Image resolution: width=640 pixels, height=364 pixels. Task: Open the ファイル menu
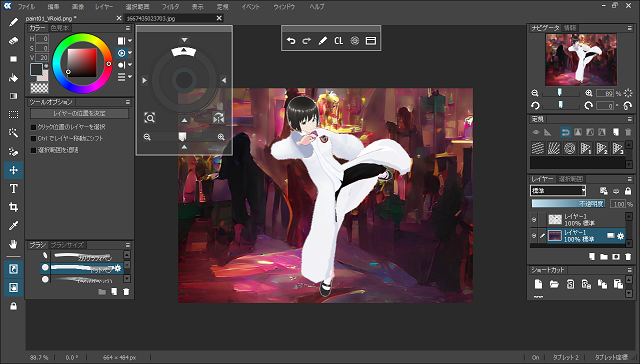26,7
